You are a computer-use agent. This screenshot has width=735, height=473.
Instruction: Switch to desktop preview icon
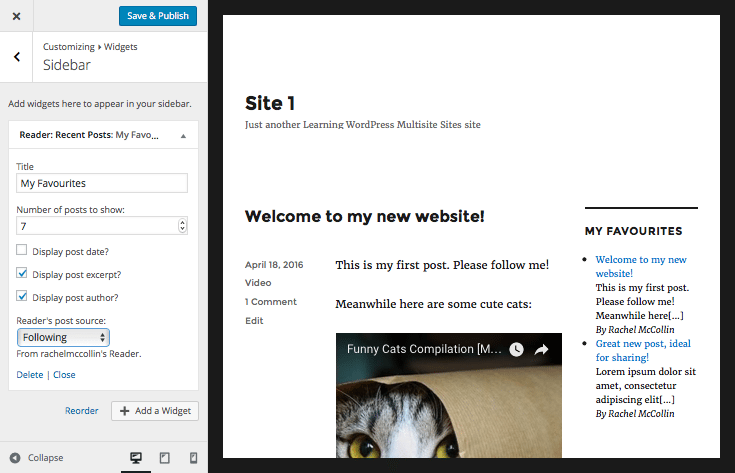[x=136, y=458]
